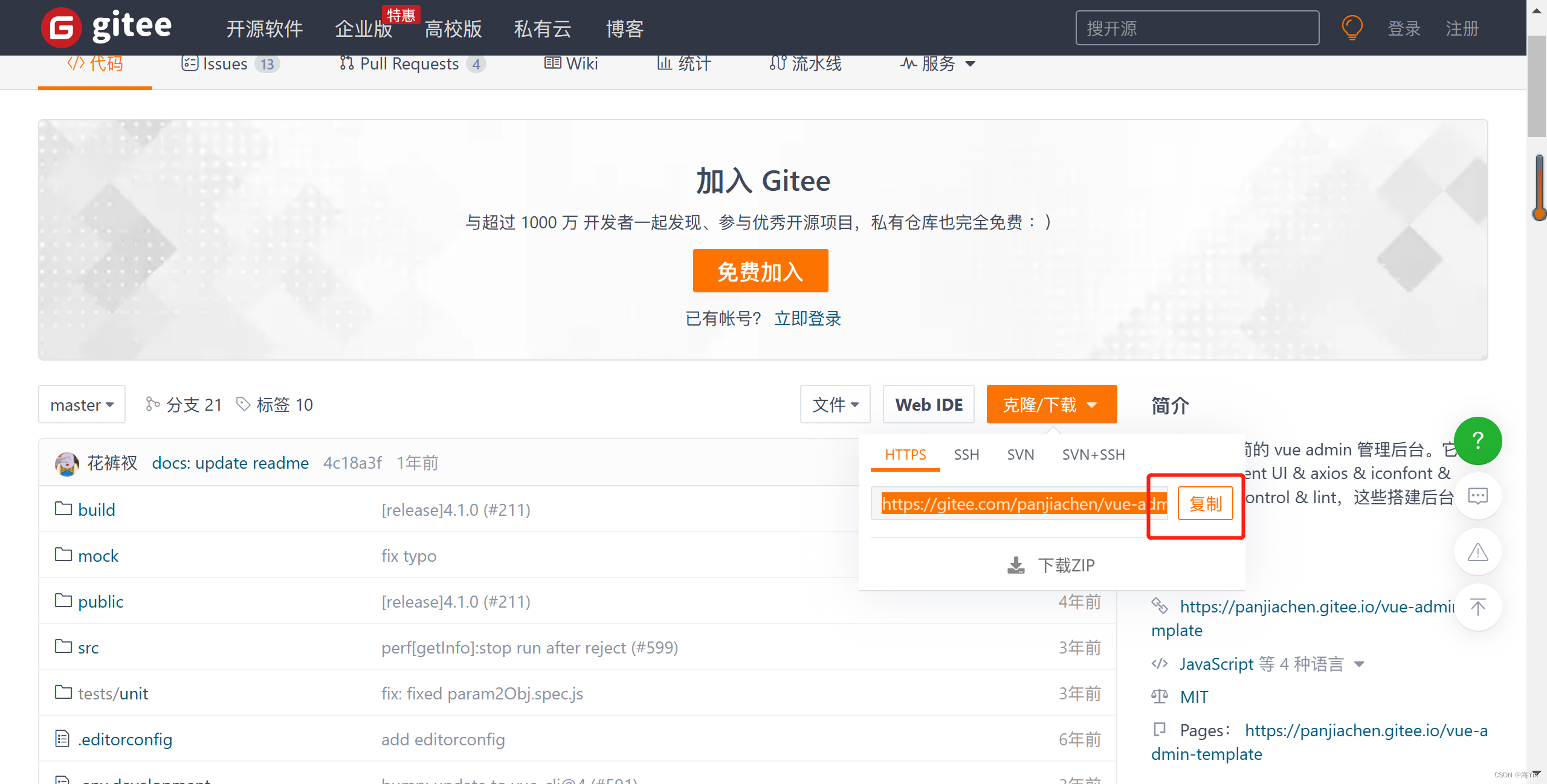This screenshot has height=784, width=1547.
Task: Click the branch icon next to 分支 21
Action: pos(152,403)
